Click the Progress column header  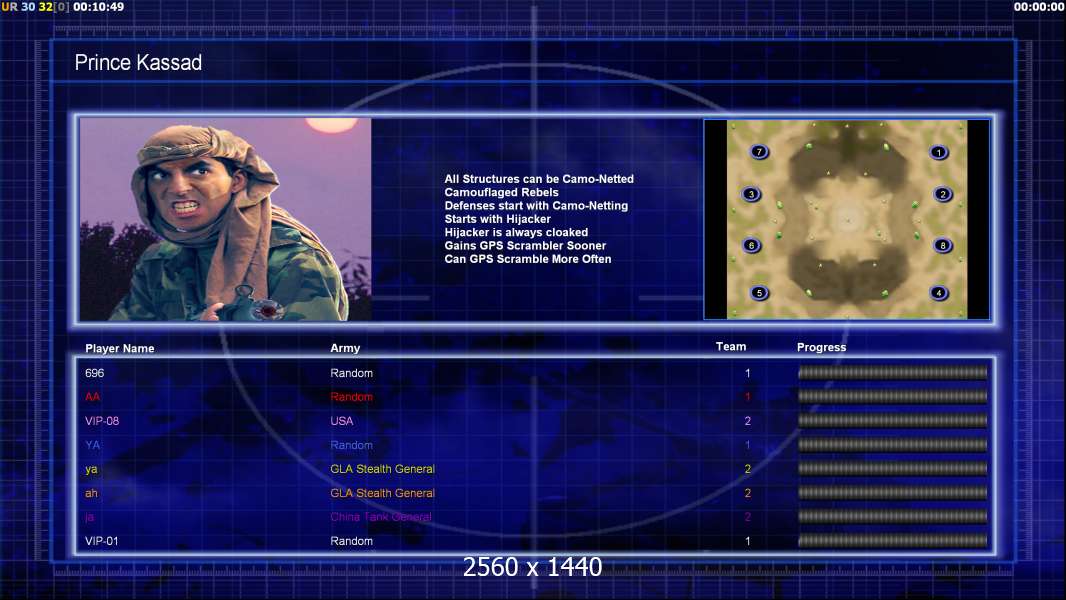821,347
